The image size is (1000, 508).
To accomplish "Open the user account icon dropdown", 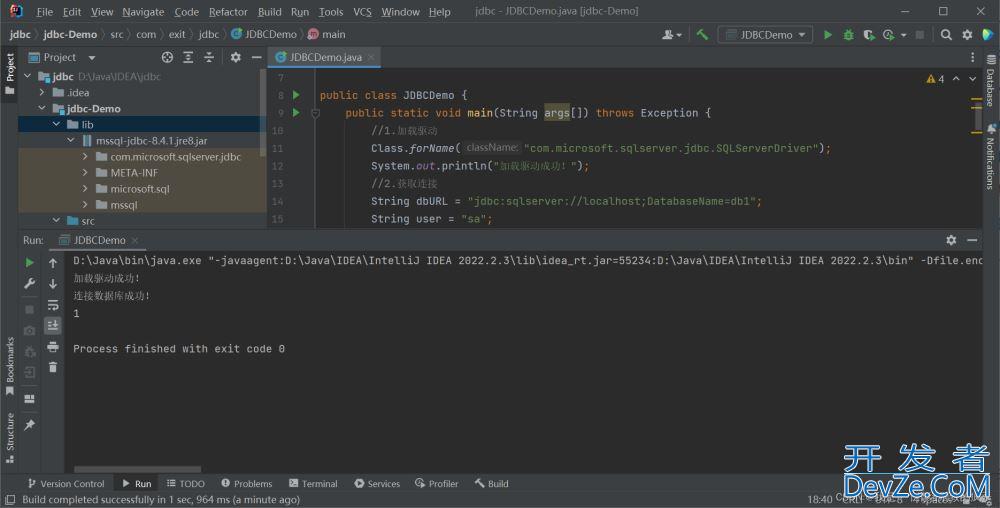I will click(x=672, y=35).
